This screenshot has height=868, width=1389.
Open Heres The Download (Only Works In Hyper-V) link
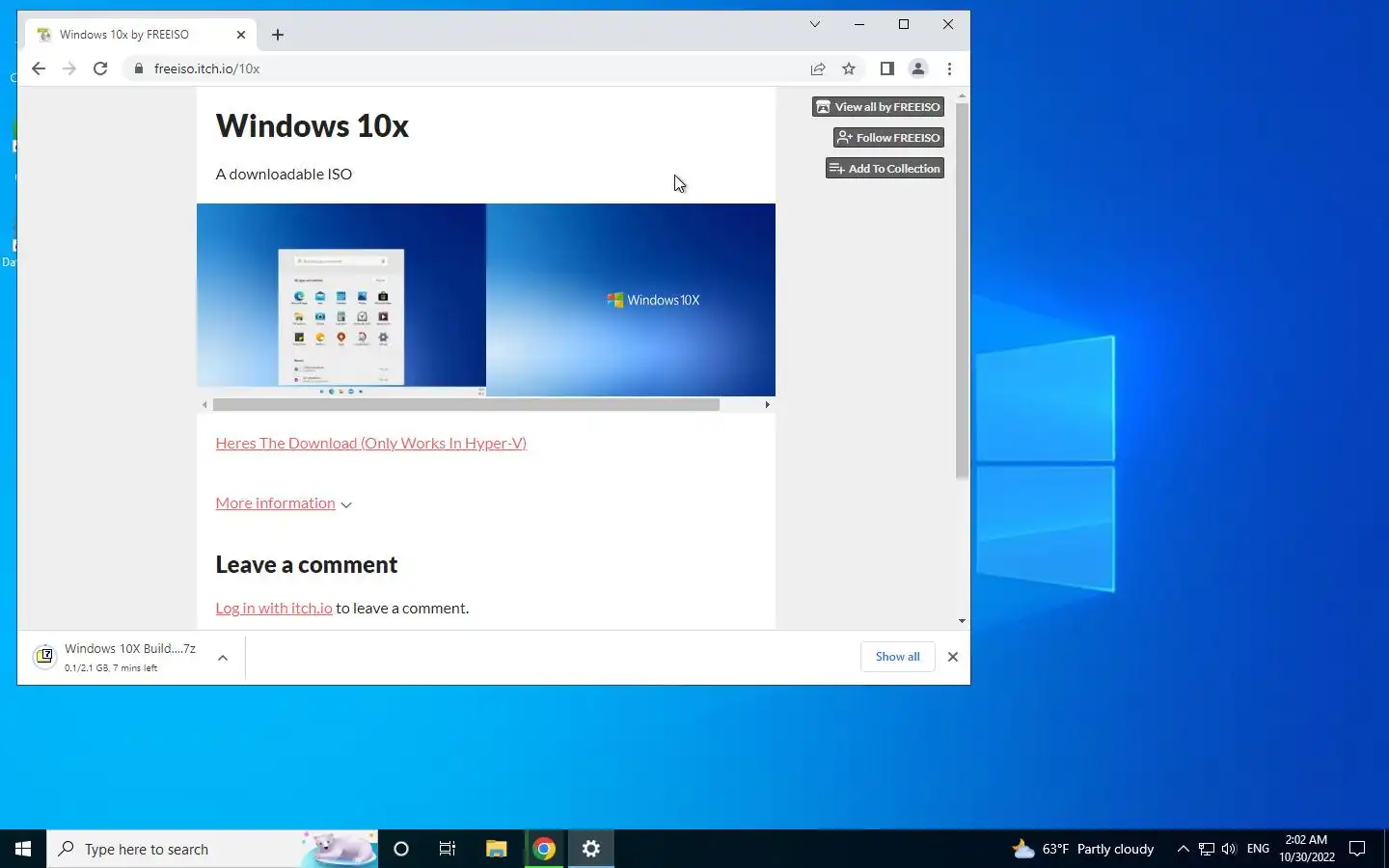[371, 444]
